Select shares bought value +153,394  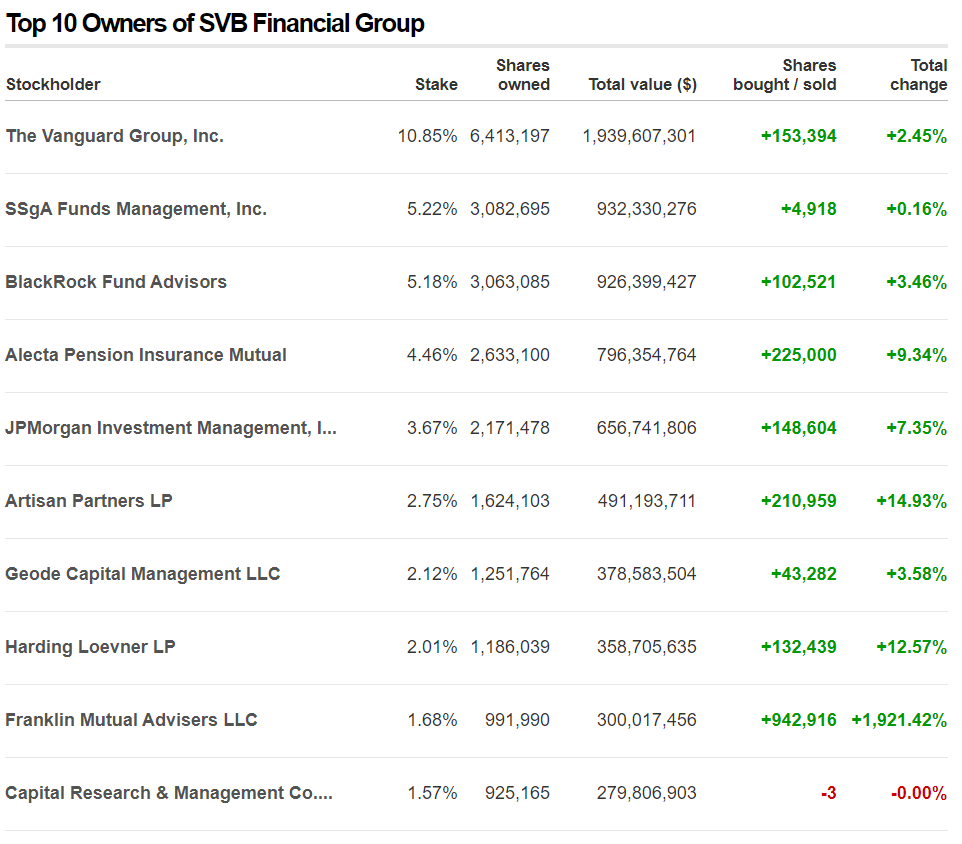(799, 136)
